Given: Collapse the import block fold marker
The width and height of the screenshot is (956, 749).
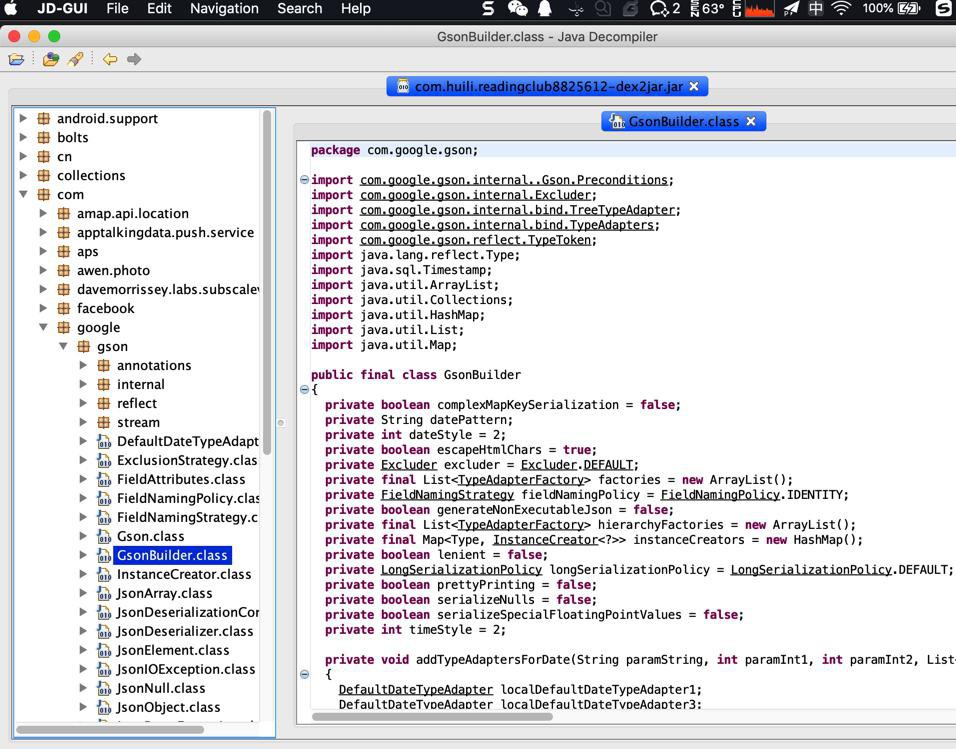Looking at the screenshot, I should tap(304, 179).
